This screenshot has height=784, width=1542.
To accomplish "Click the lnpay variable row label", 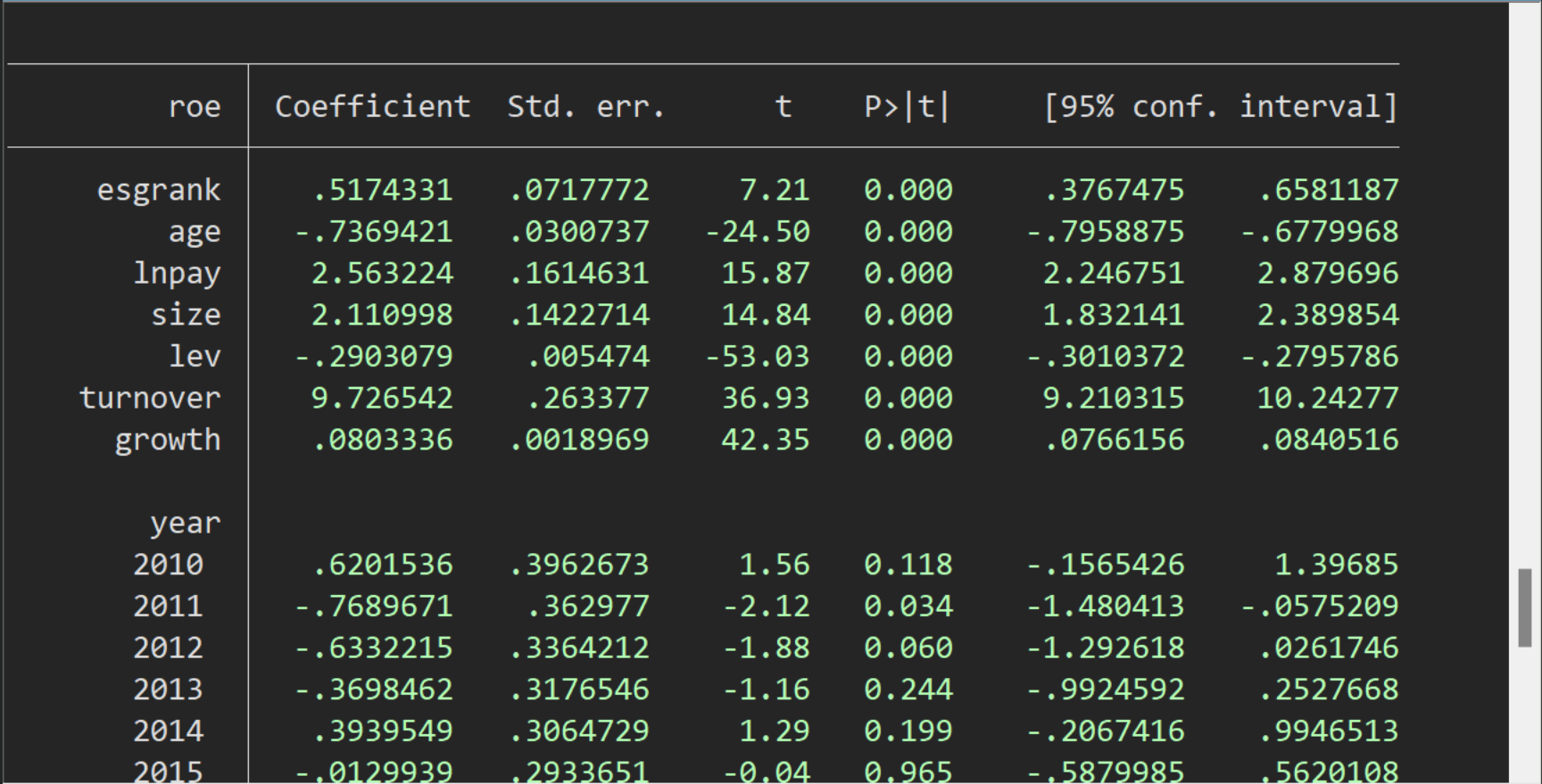I will point(177,273).
